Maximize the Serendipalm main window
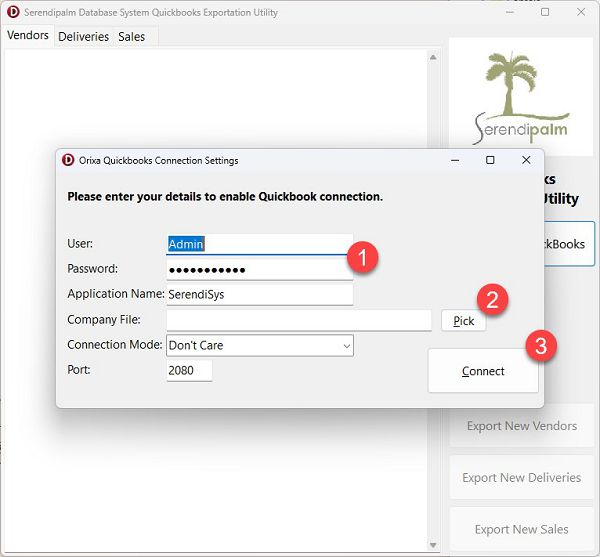The width and height of the screenshot is (600, 557). coord(545,12)
